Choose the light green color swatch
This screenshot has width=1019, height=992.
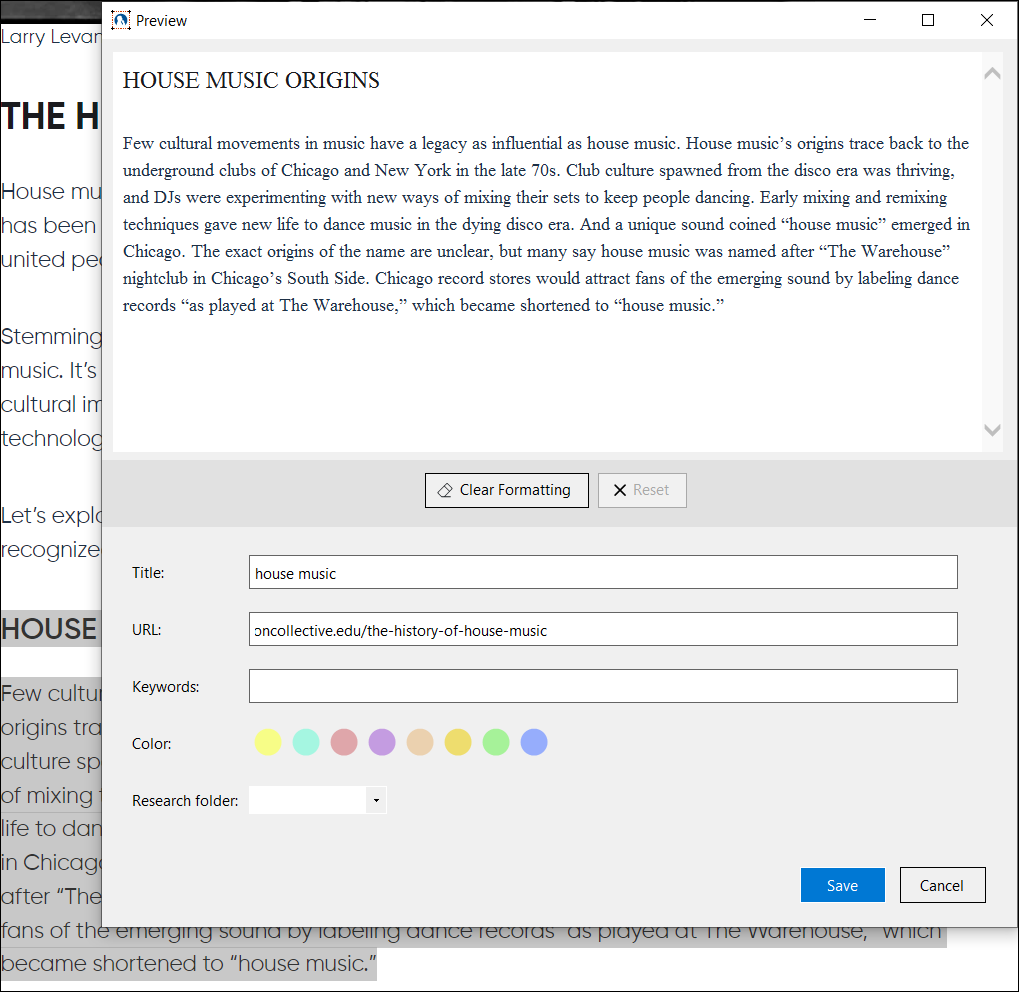[496, 743]
